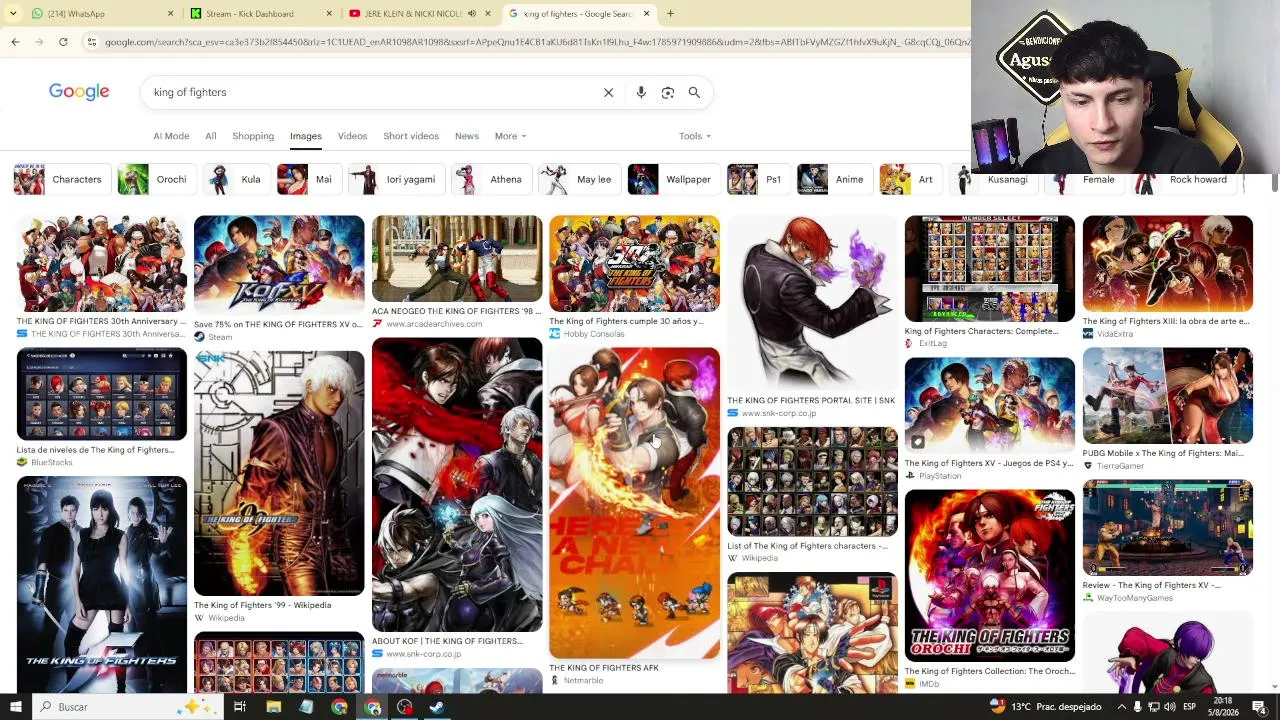The image size is (1280, 720).
Task: Open the notification center
Action: [x=1259, y=707]
